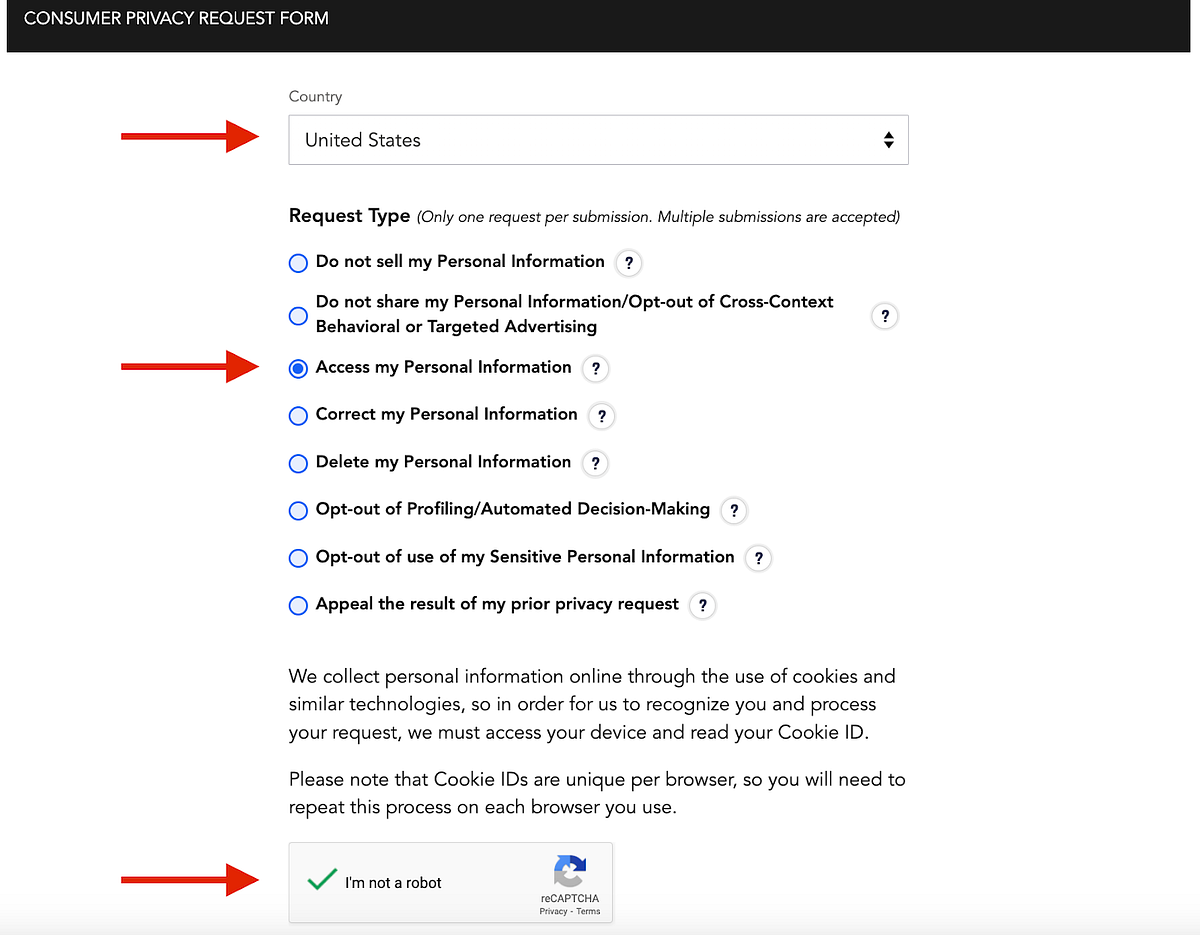
Task: Click question mark next to Delete my Personal Information
Action: 595,463
